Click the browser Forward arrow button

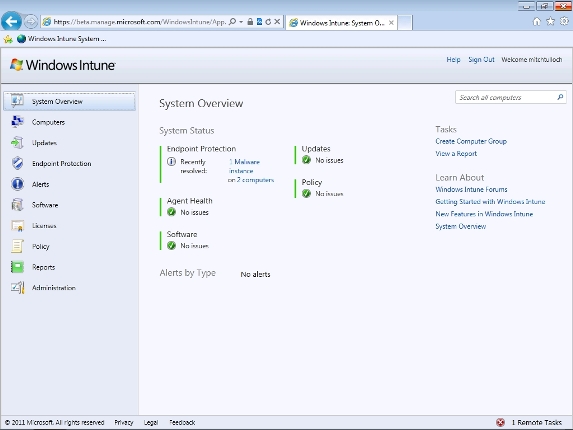[31, 22]
